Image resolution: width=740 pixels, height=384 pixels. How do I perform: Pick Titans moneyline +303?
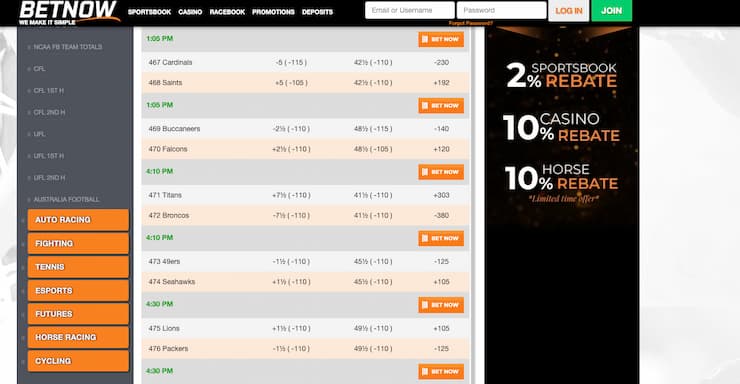[x=441, y=195]
